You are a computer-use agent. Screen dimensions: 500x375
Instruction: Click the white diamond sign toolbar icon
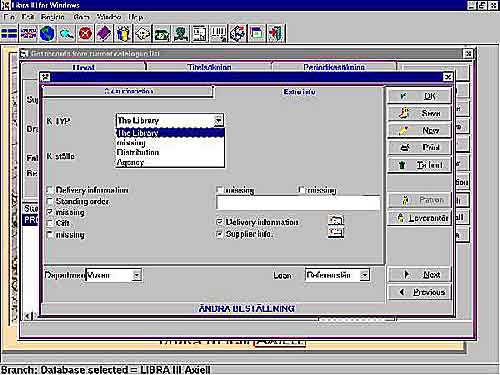pos(142,33)
